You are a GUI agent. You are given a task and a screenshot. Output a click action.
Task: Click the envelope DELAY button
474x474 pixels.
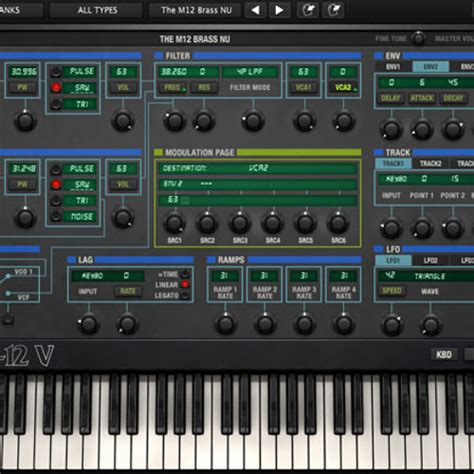(x=390, y=98)
